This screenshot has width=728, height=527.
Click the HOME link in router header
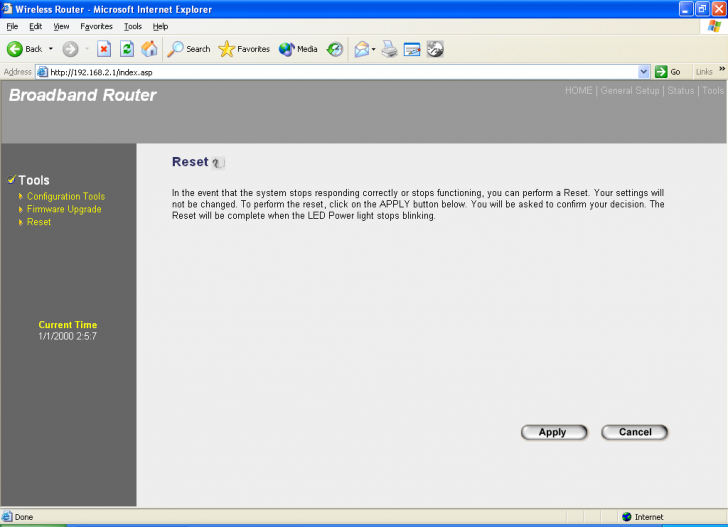click(x=578, y=91)
